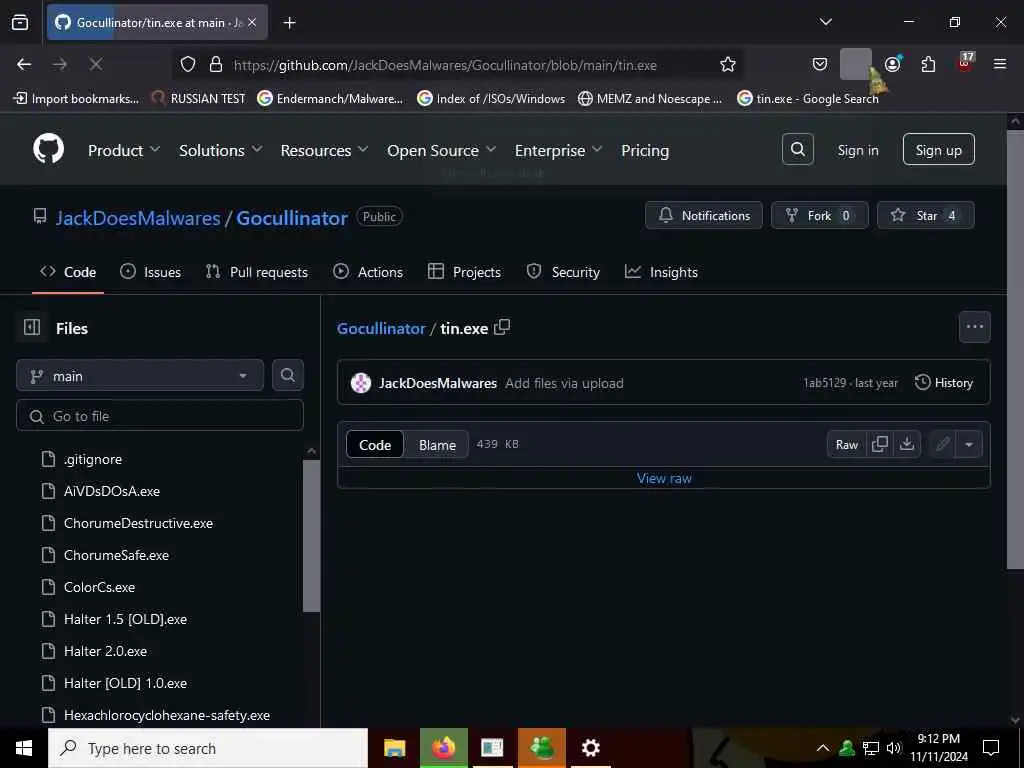Expand the Resources menu

(324, 150)
